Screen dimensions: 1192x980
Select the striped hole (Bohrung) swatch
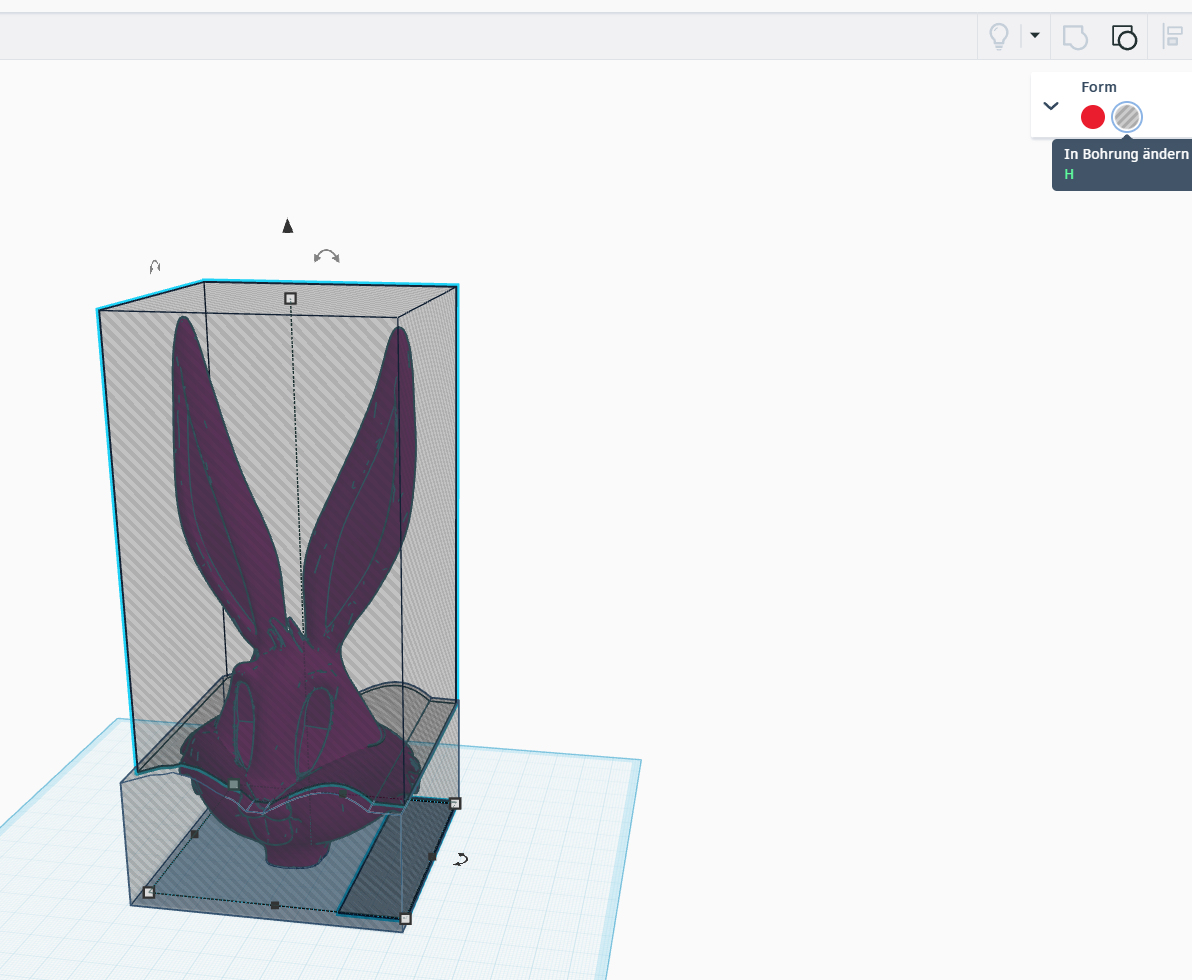tap(1127, 117)
